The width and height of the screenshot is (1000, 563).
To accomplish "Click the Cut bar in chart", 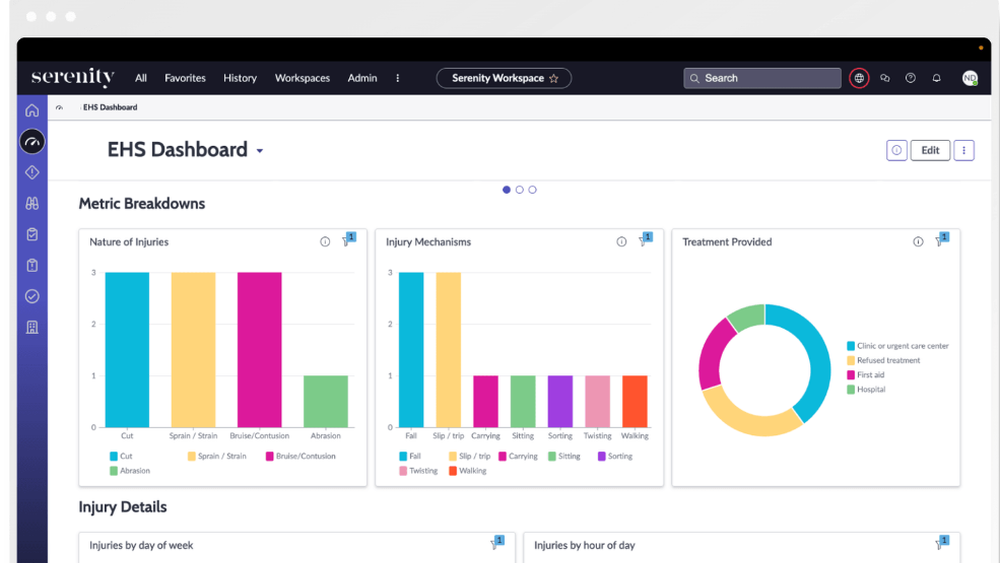I will (127, 350).
